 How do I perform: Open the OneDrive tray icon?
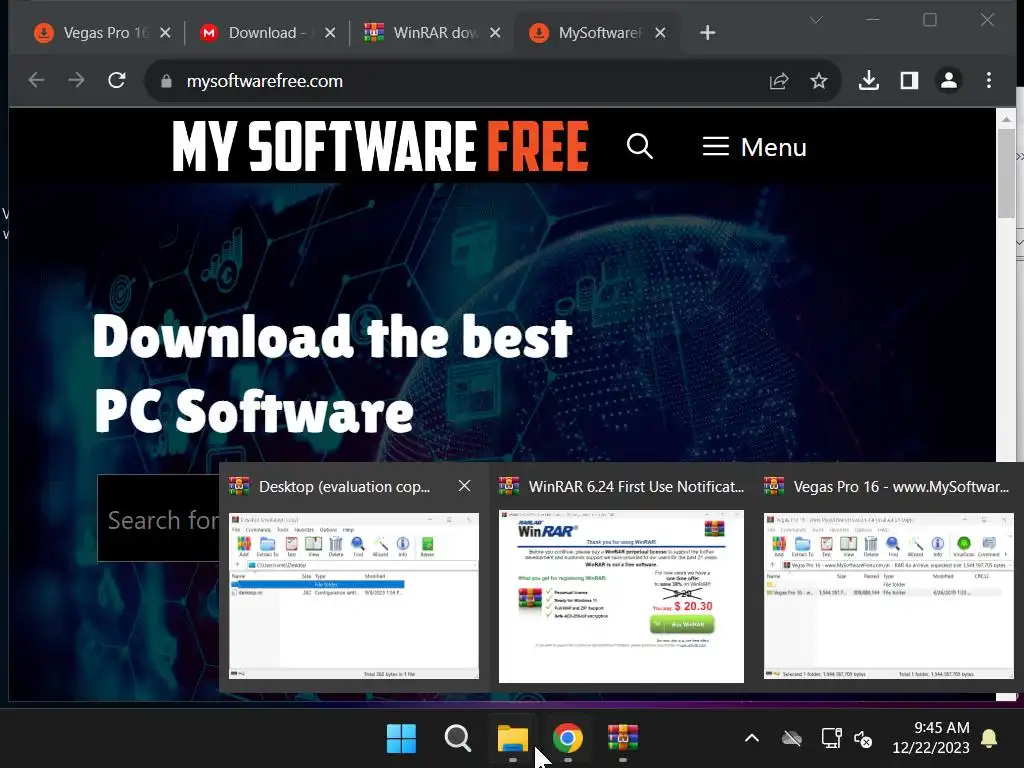pyautogui.click(x=792, y=739)
